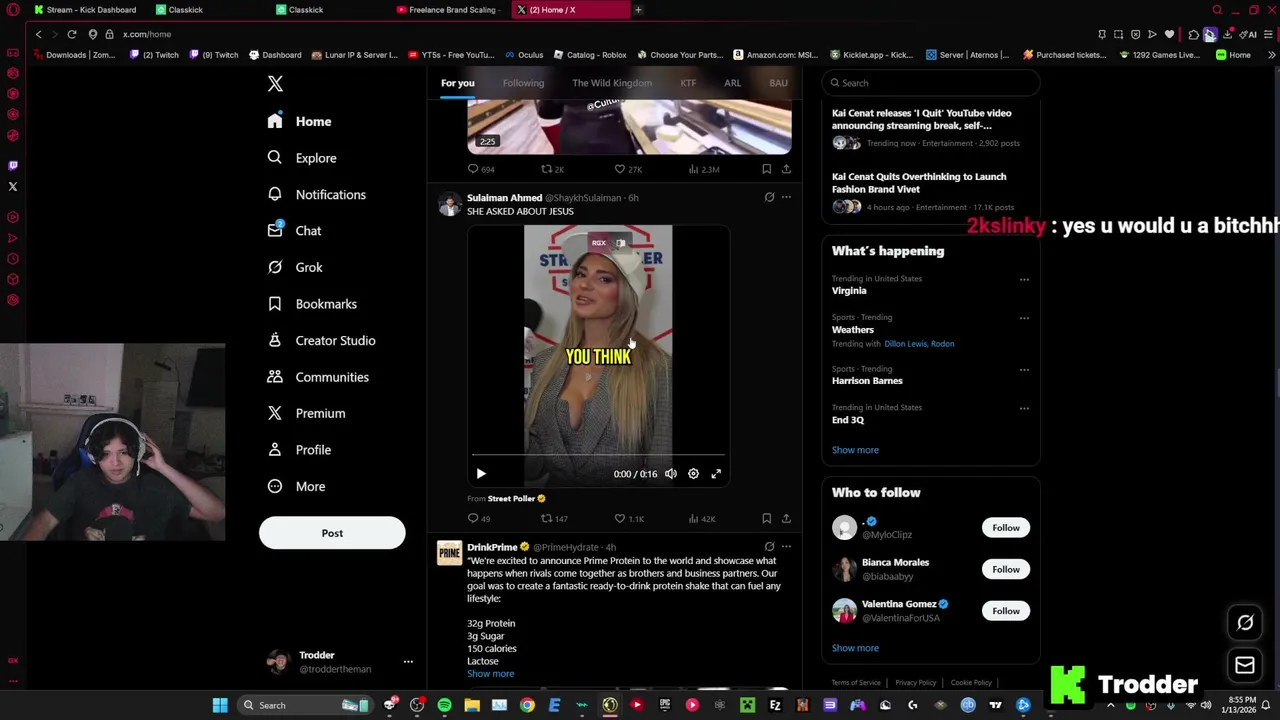The image size is (1280, 720).
Task: Show more trends under What's happening
Action: pyautogui.click(x=855, y=450)
